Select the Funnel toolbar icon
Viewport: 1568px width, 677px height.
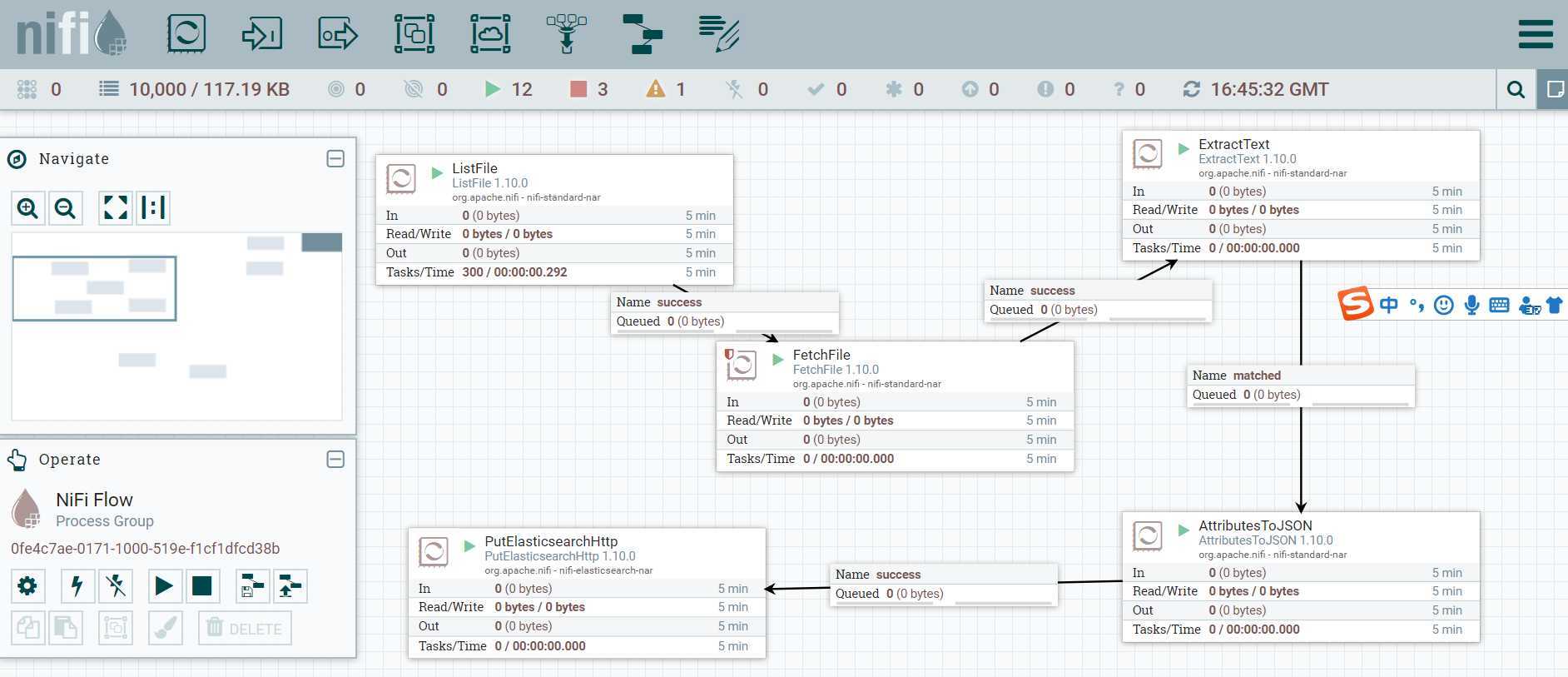pyautogui.click(x=567, y=34)
